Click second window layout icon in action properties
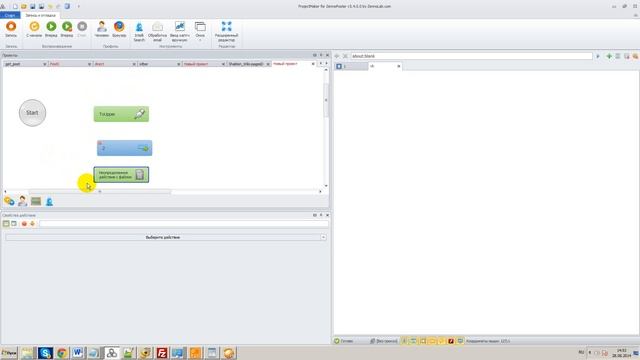 click(14, 224)
